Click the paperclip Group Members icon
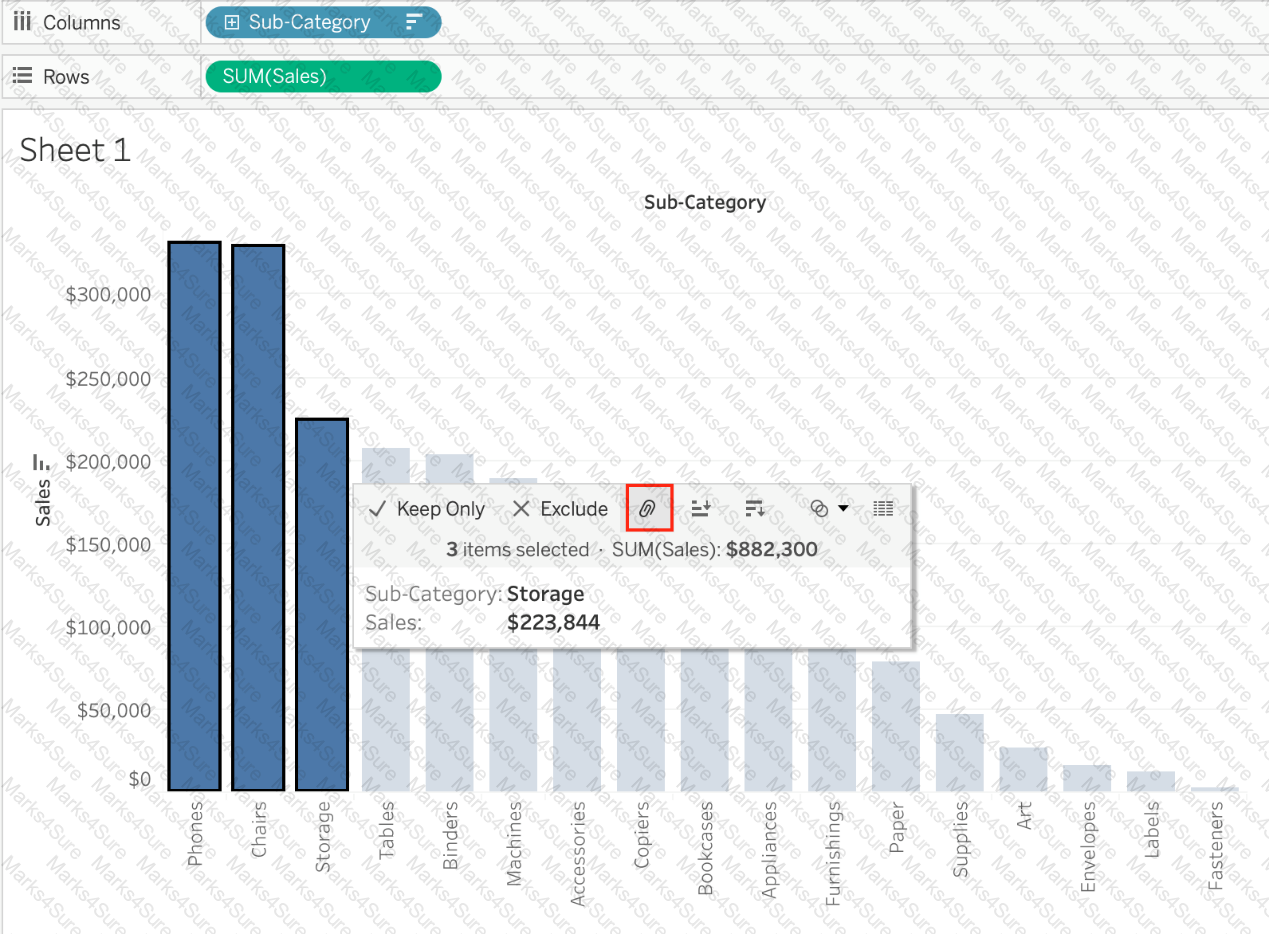Screen dimensions: 1269x934 (x=649, y=508)
